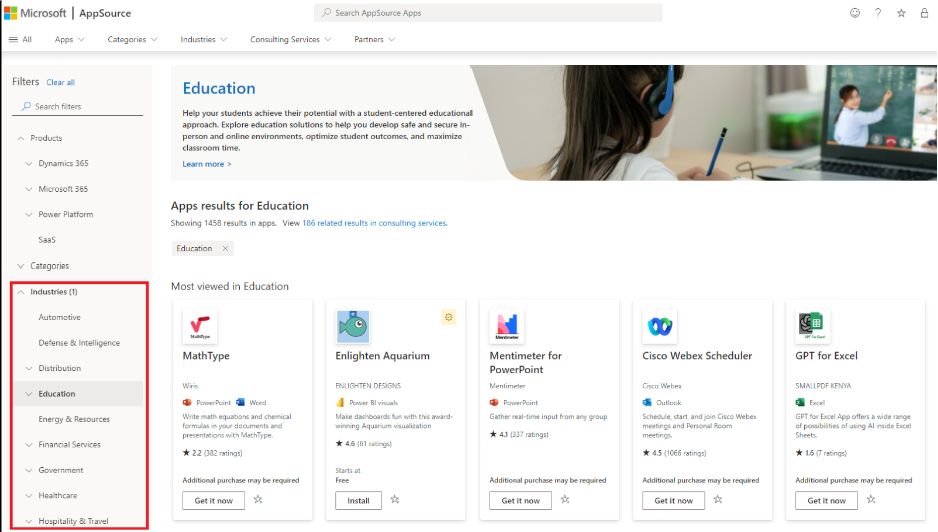Open MathType app logo
The image size is (938, 532).
[x=200, y=326]
